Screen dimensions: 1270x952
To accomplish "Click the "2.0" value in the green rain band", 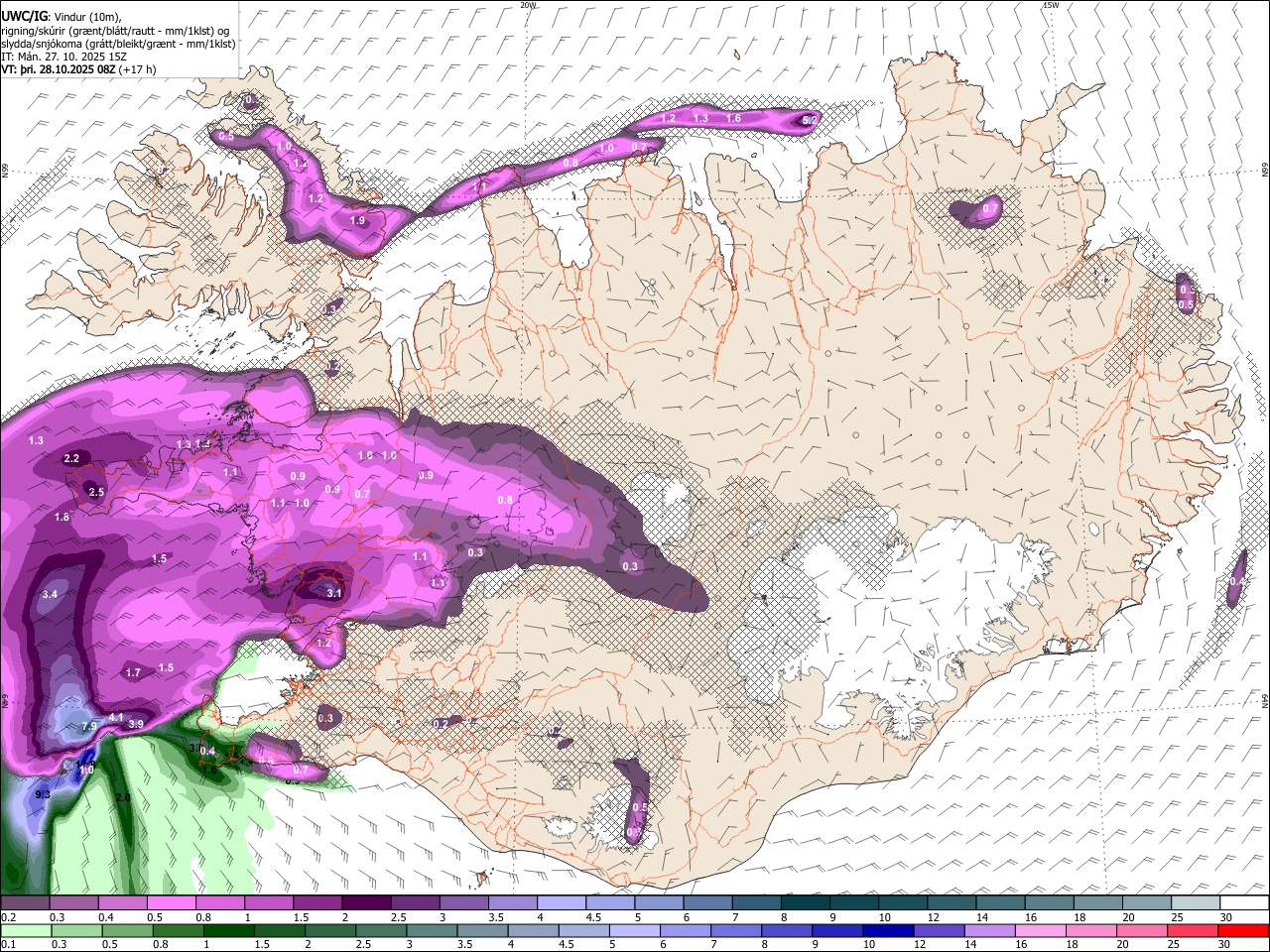I will click(x=123, y=797).
